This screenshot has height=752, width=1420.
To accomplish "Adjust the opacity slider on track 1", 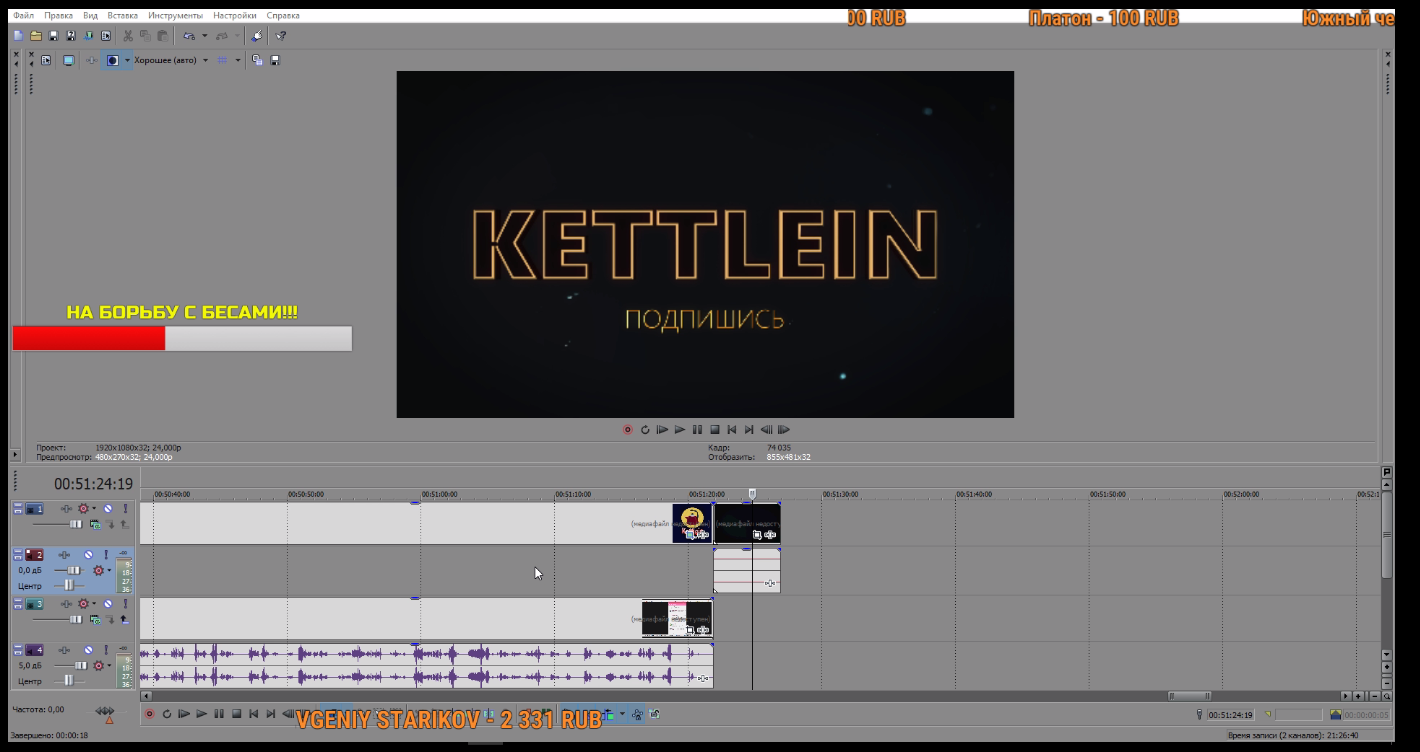I will (76, 524).
